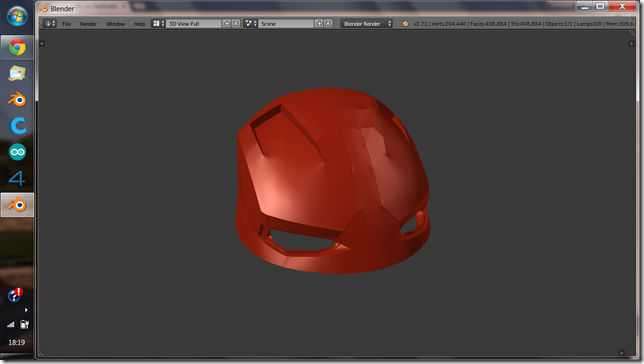Show hidden system tray icons

pos(26,310)
